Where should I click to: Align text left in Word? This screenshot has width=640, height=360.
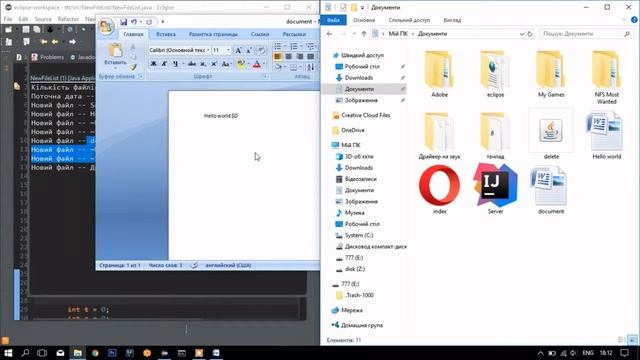tap(278, 57)
